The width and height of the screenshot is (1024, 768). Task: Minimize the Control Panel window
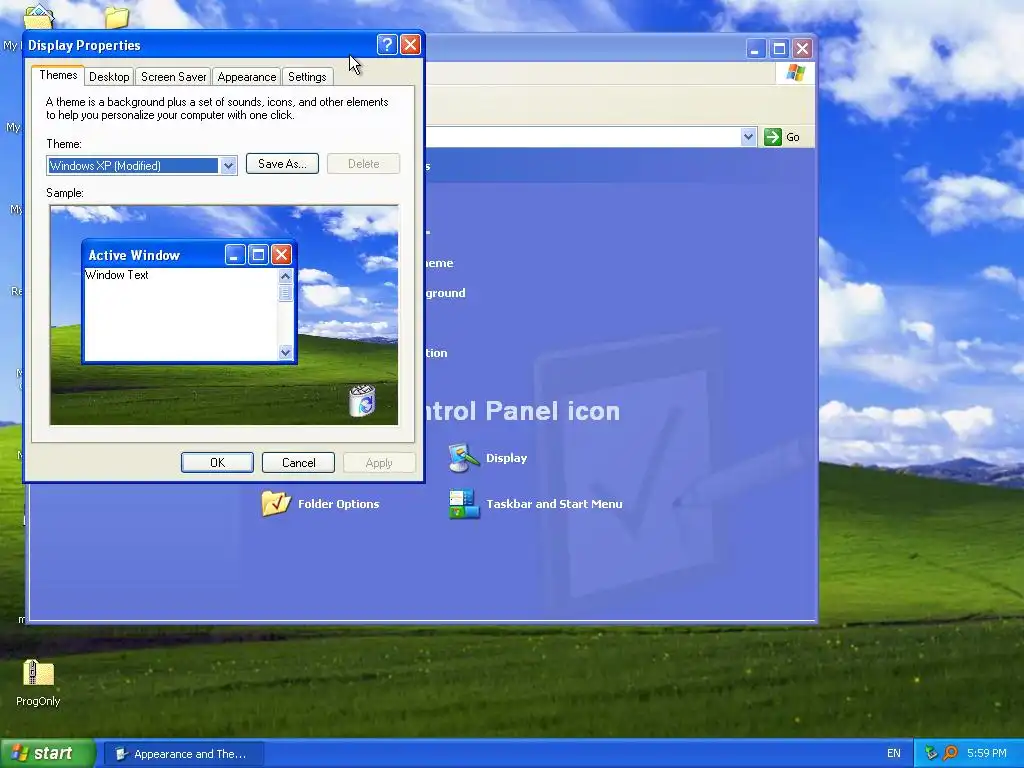pyautogui.click(x=756, y=48)
